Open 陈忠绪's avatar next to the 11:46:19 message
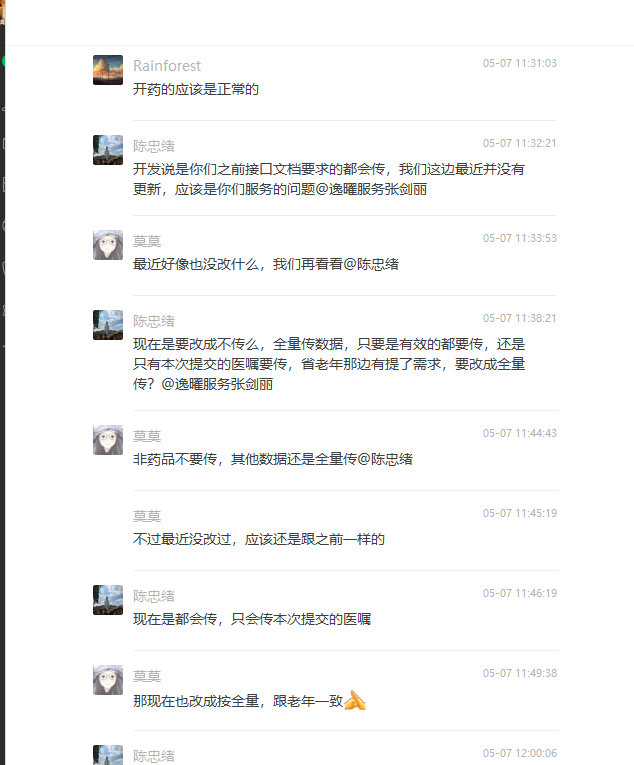This screenshot has width=634, height=765. pyautogui.click(x=108, y=600)
